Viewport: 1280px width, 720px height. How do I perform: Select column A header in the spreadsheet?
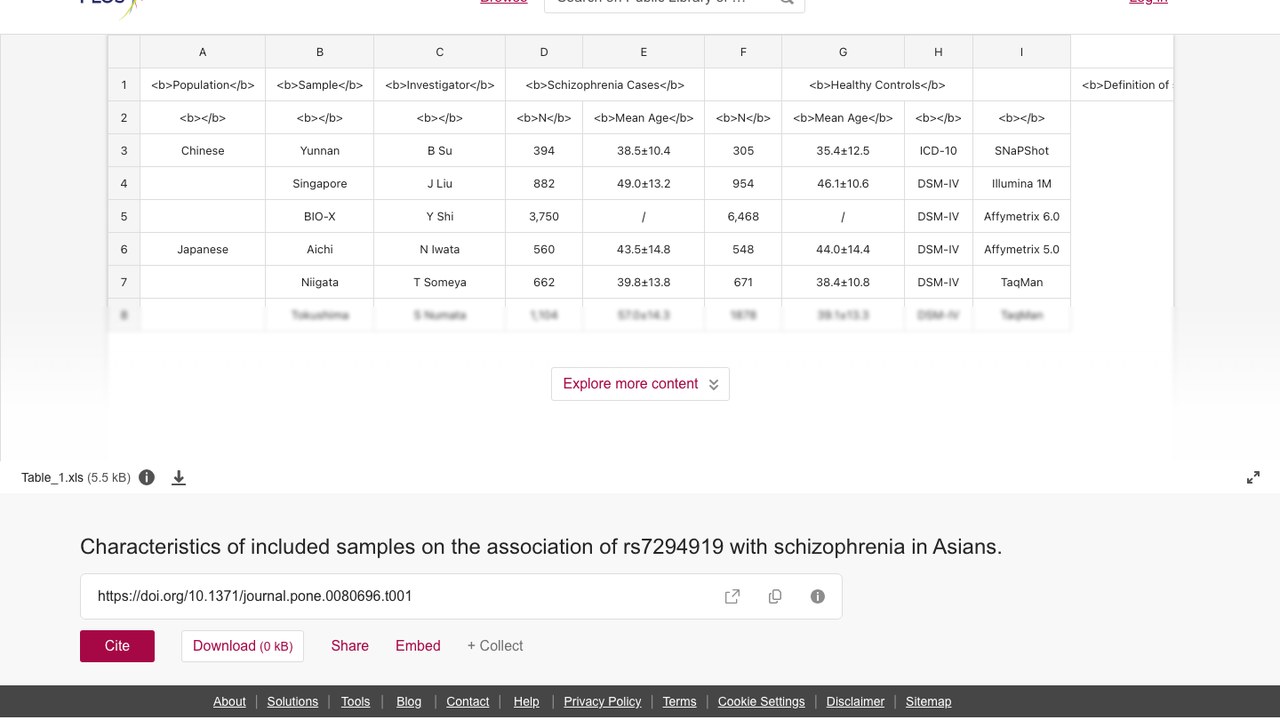point(203,52)
